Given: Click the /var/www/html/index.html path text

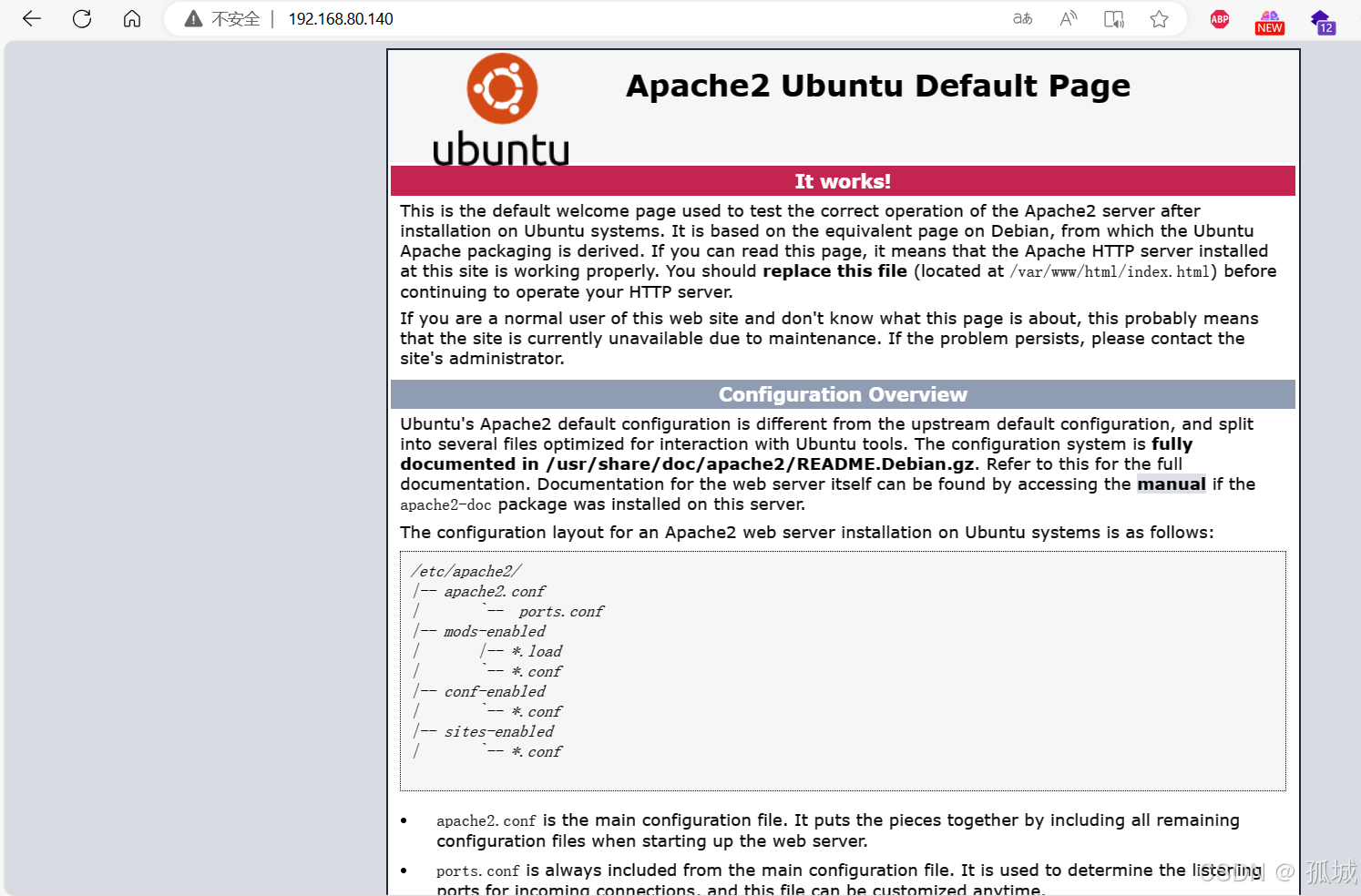Looking at the screenshot, I should pos(1110,271).
